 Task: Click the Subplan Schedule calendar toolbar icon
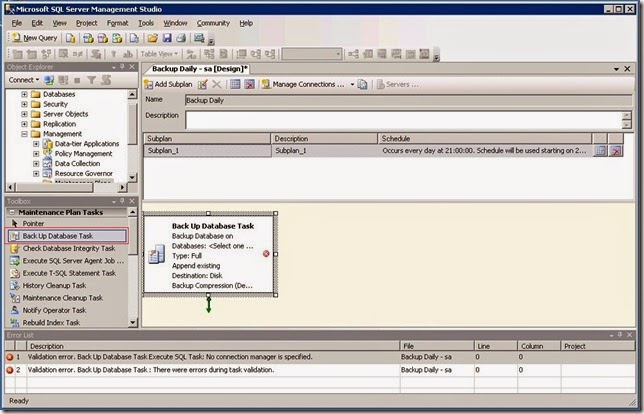click(x=235, y=84)
